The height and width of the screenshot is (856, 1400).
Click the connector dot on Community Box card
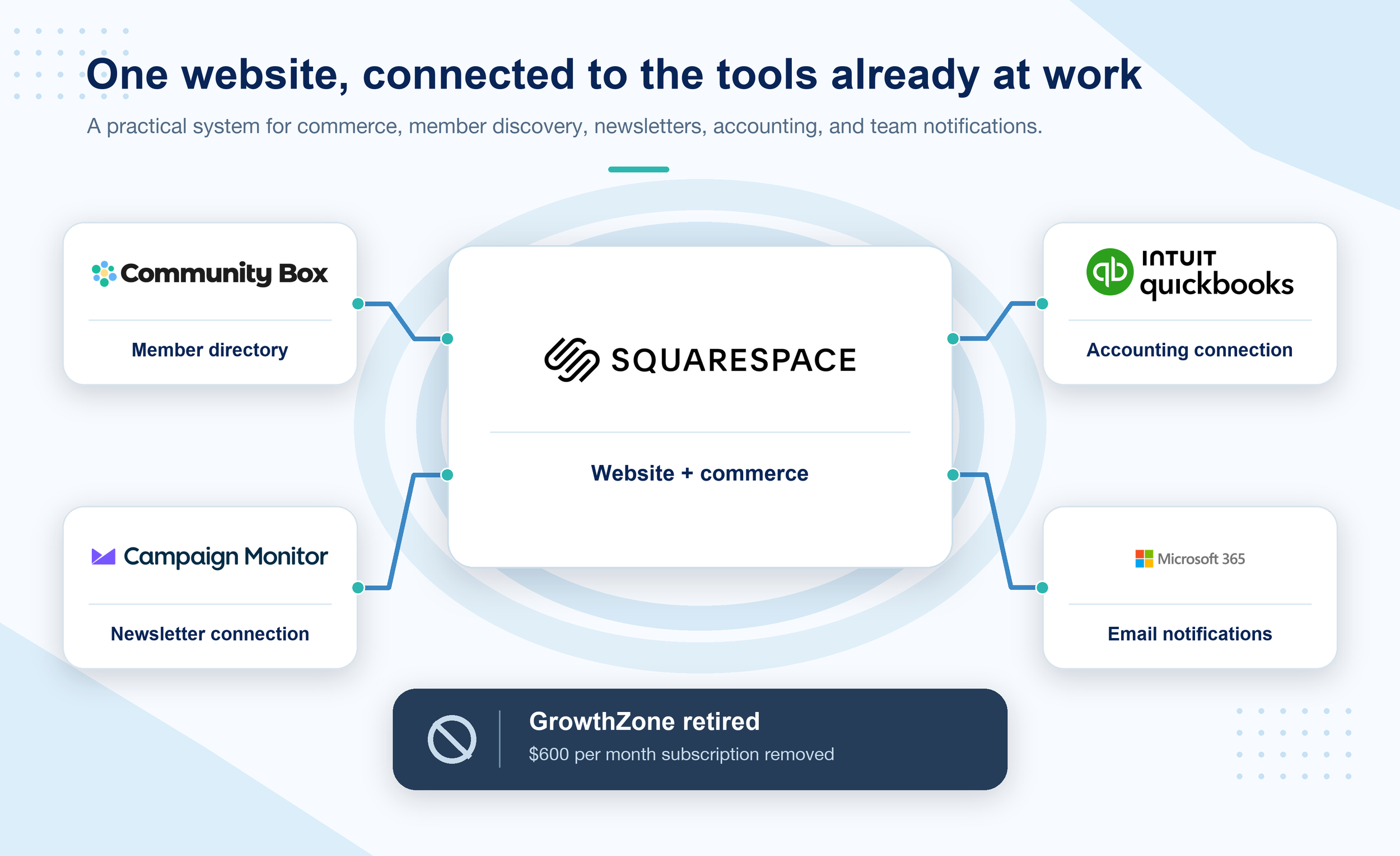pos(358,304)
